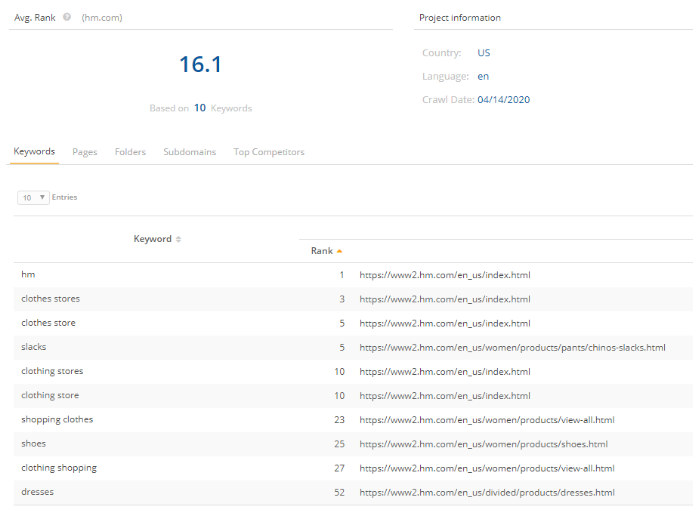Click the rank value 52 for dresses
This screenshot has width=693, height=510.
point(339,493)
